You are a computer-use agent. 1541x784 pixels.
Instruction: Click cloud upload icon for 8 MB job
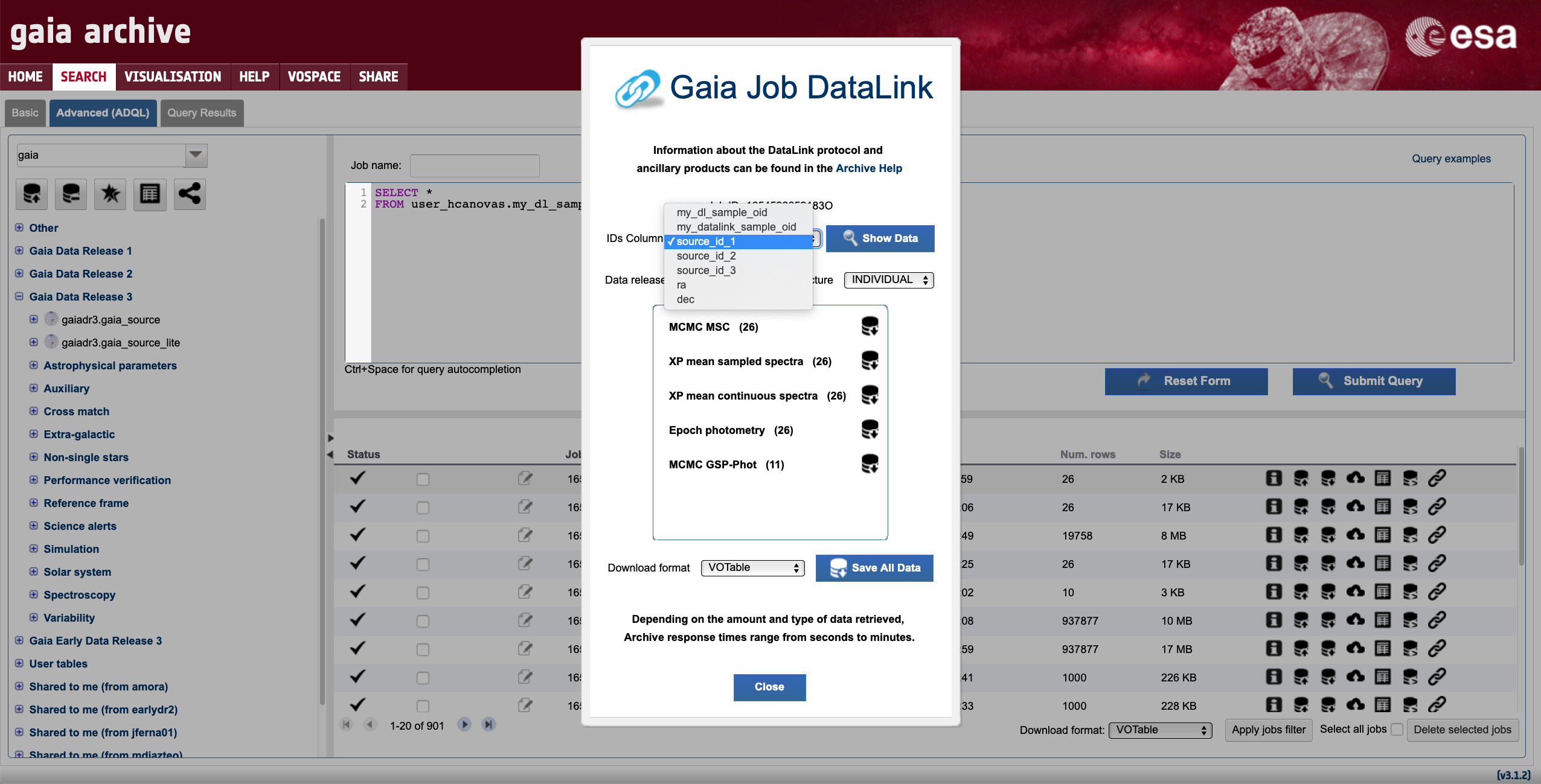coord(1356,535)
